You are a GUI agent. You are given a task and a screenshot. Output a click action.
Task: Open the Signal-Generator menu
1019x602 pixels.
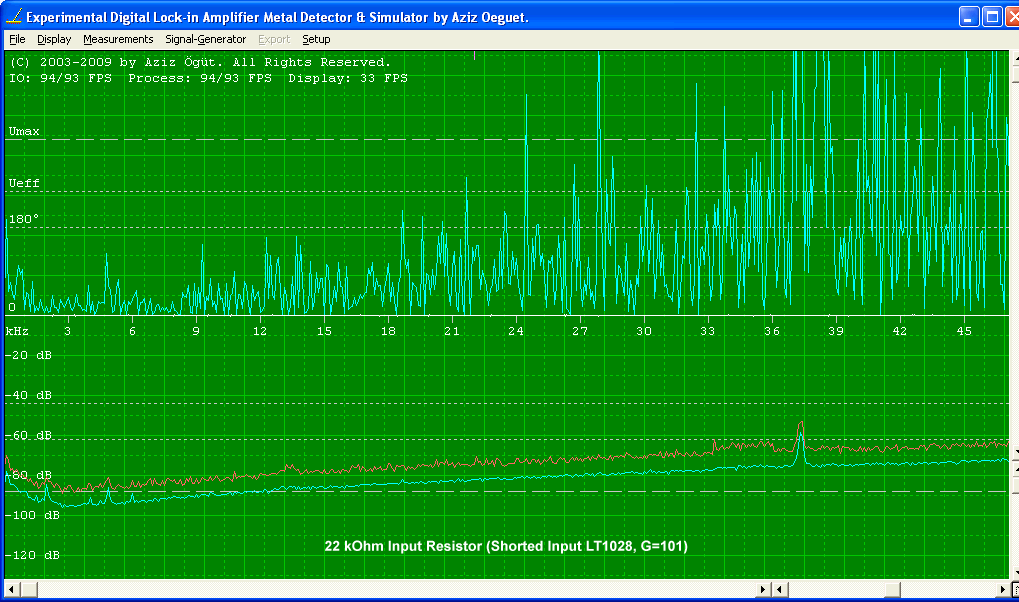(x=205, y=39)
